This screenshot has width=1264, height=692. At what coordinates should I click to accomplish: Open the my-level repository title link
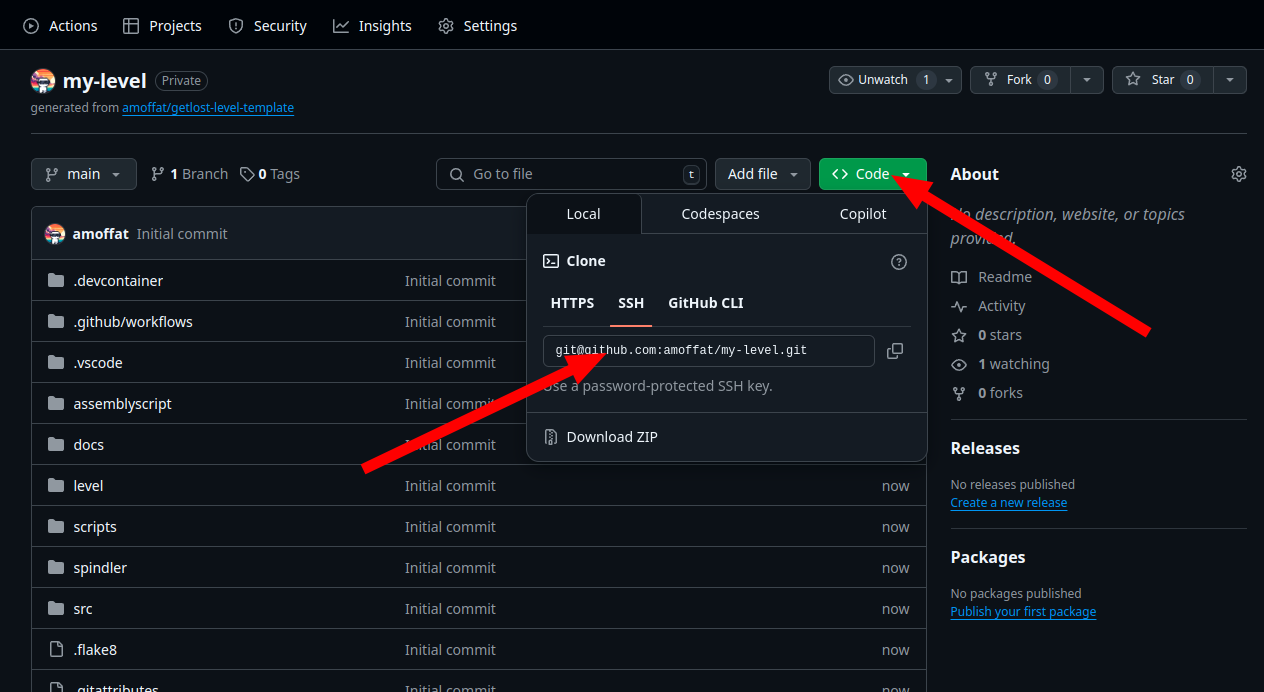pyautogui.click(x=105, y=81)
